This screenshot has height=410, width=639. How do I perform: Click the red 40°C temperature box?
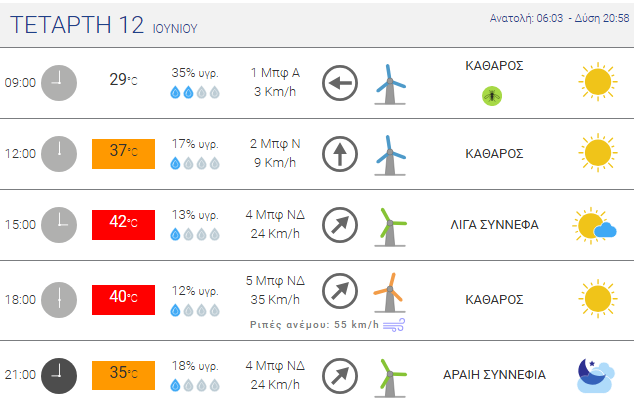click(123, 300)
